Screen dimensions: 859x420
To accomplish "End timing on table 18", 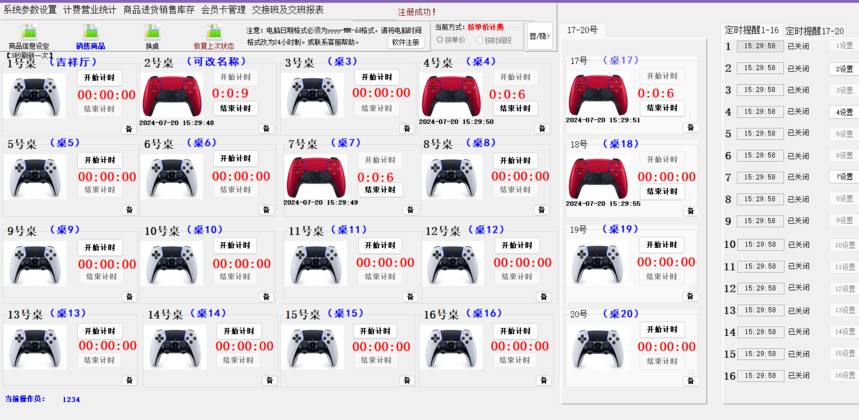I will [x=662, y=192].
